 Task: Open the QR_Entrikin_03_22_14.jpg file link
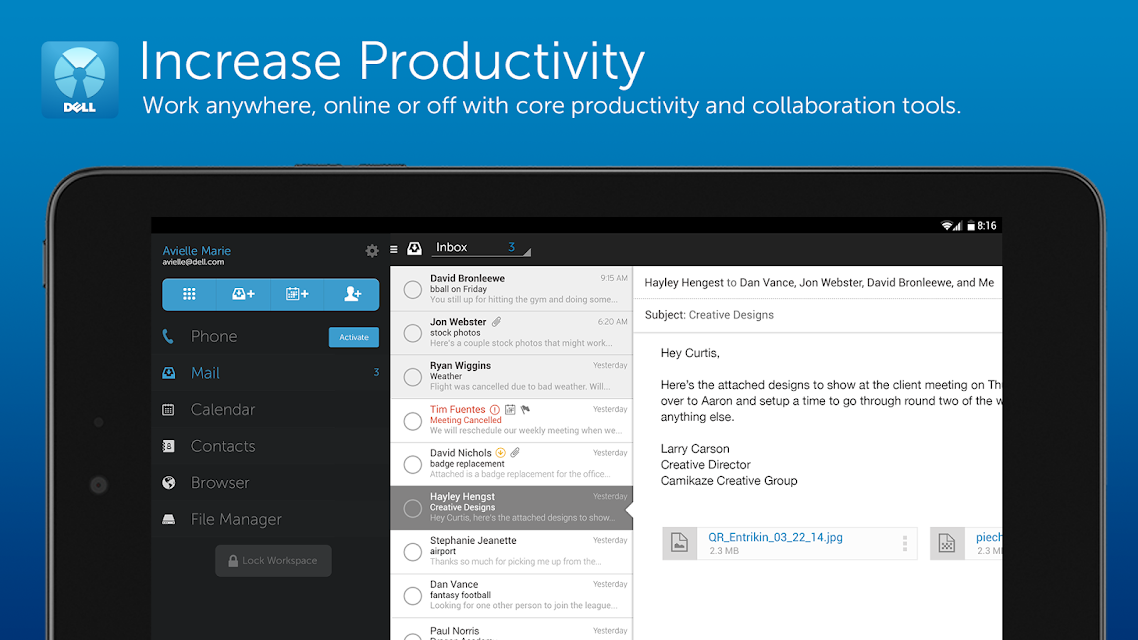775,537
